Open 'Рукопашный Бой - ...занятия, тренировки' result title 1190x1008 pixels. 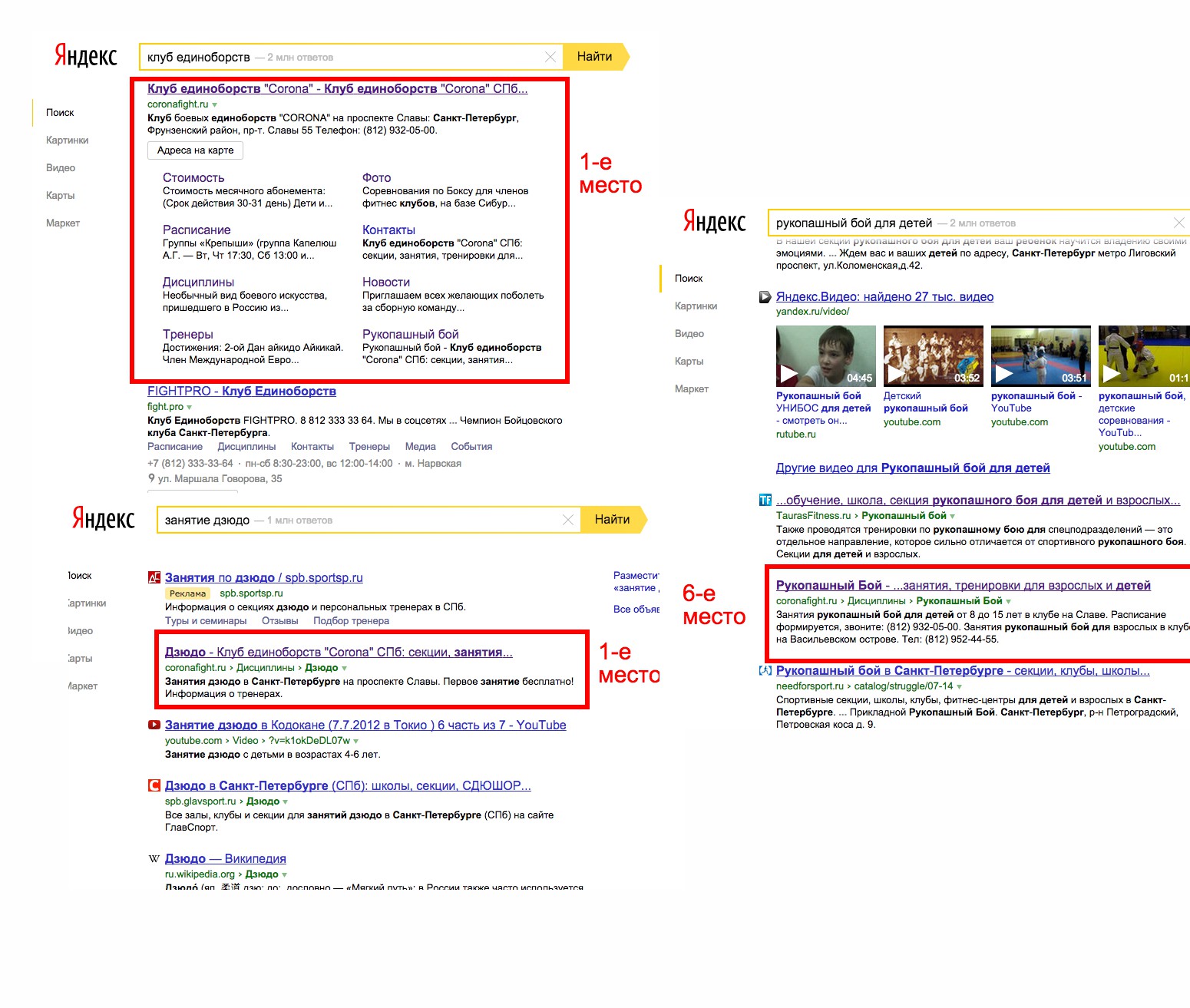[964, 586]
